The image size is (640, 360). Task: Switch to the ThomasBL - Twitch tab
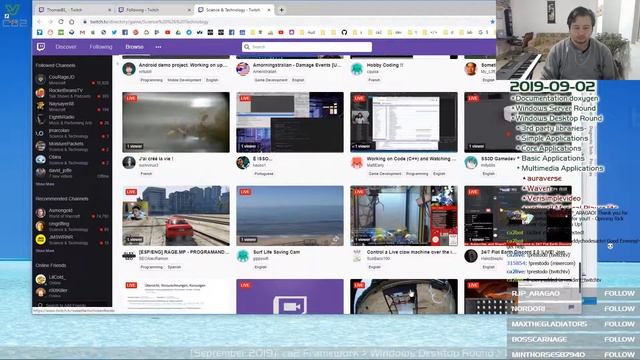coord(75,10)
